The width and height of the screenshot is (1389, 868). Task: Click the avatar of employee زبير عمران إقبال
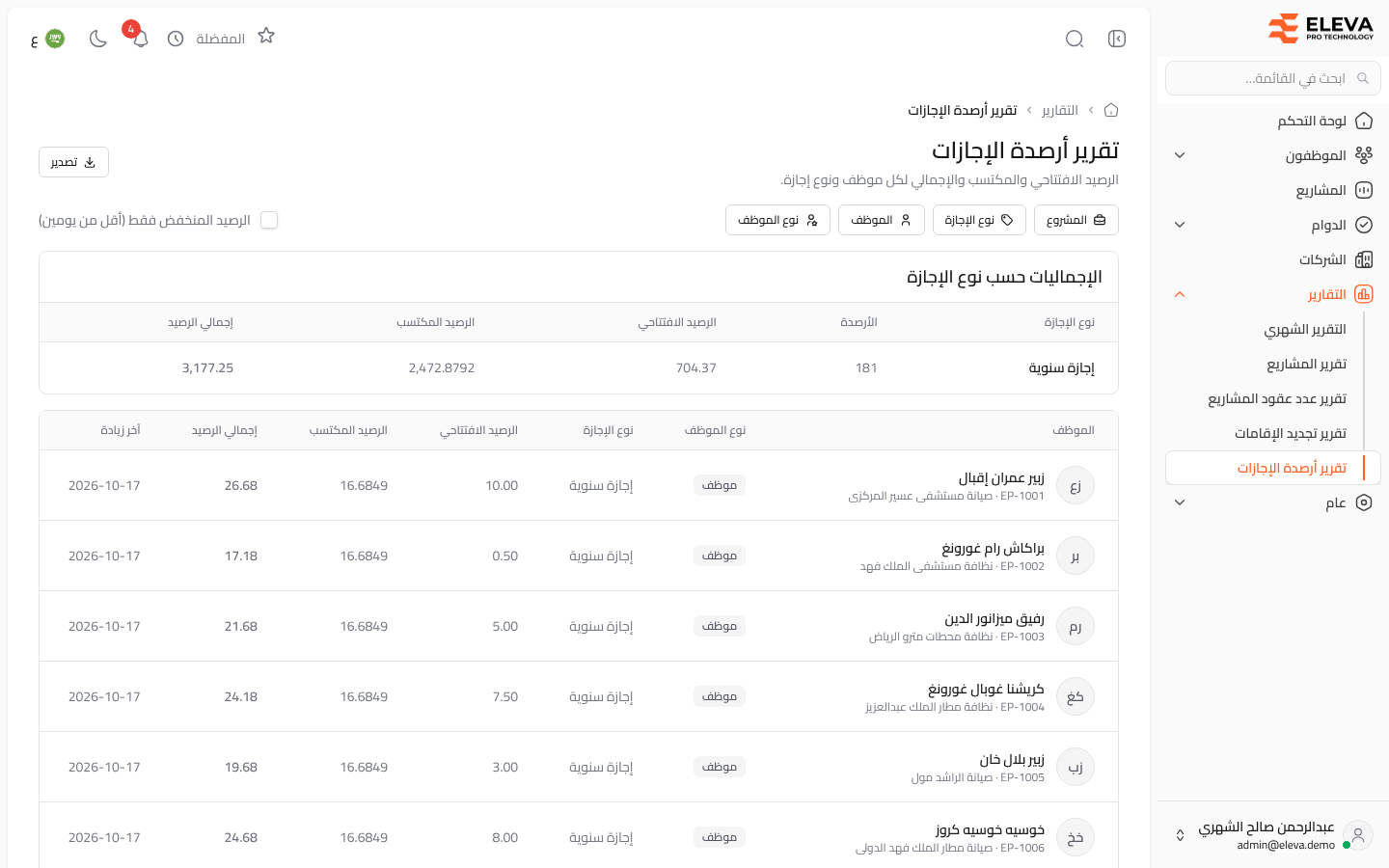coord(1076,485)
